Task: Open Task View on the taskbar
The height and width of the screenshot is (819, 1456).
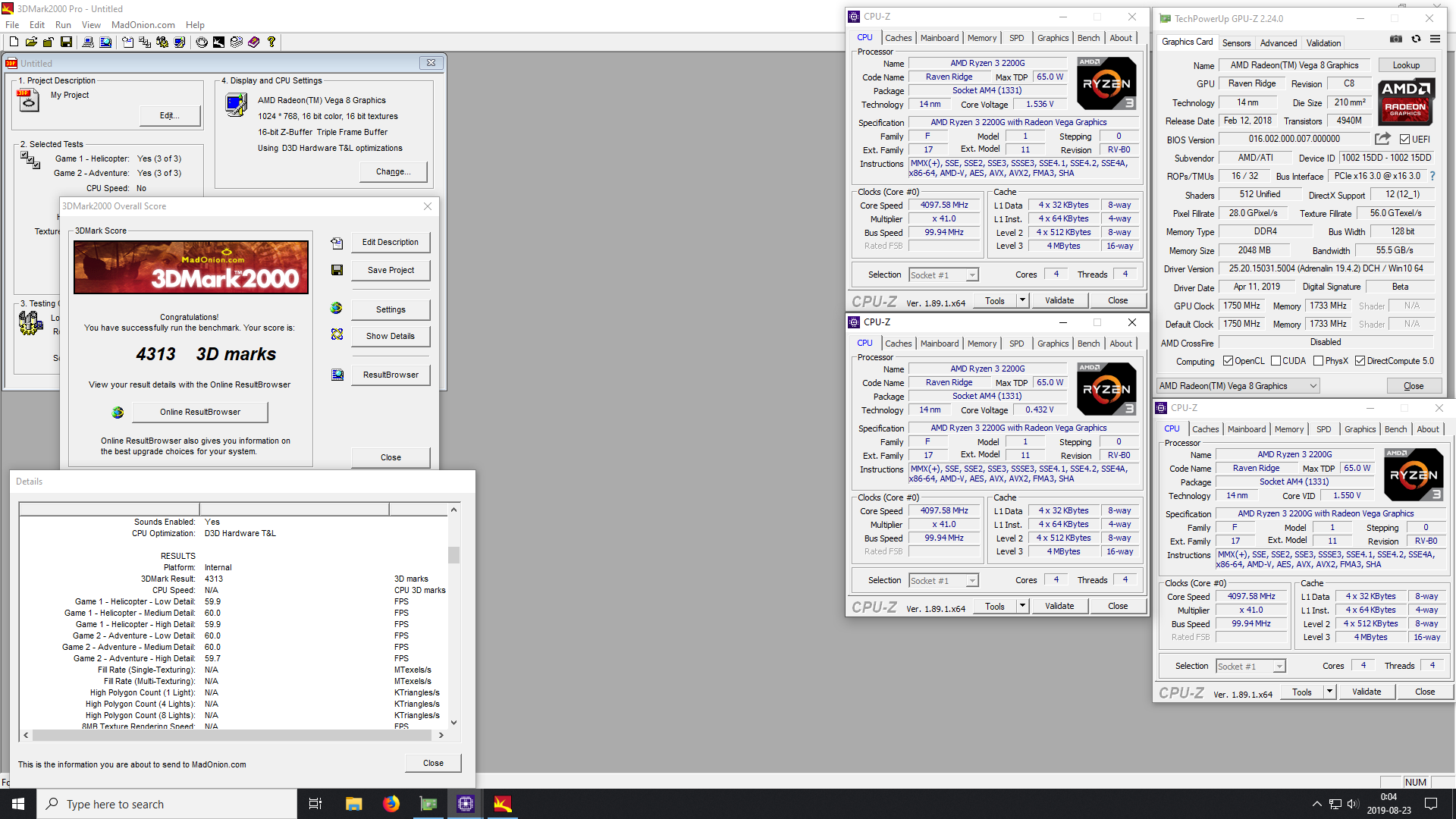Action: click(x=315, y=804)
